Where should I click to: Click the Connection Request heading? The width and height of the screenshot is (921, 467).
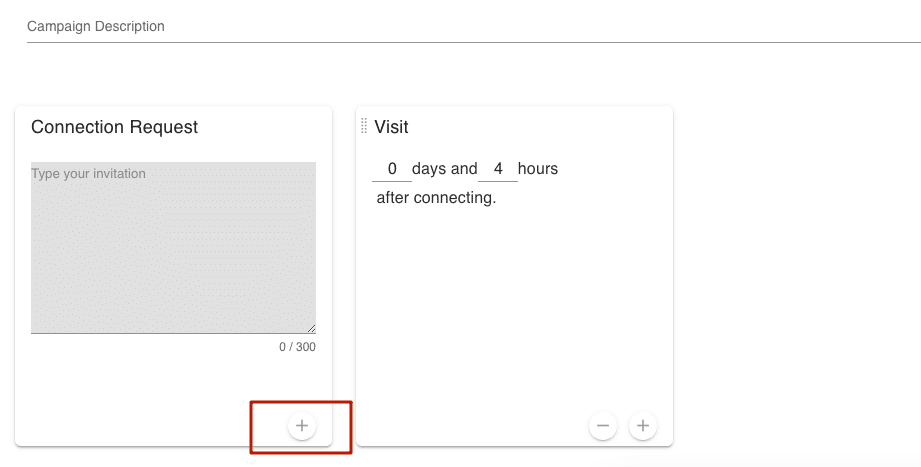(115, 127)
